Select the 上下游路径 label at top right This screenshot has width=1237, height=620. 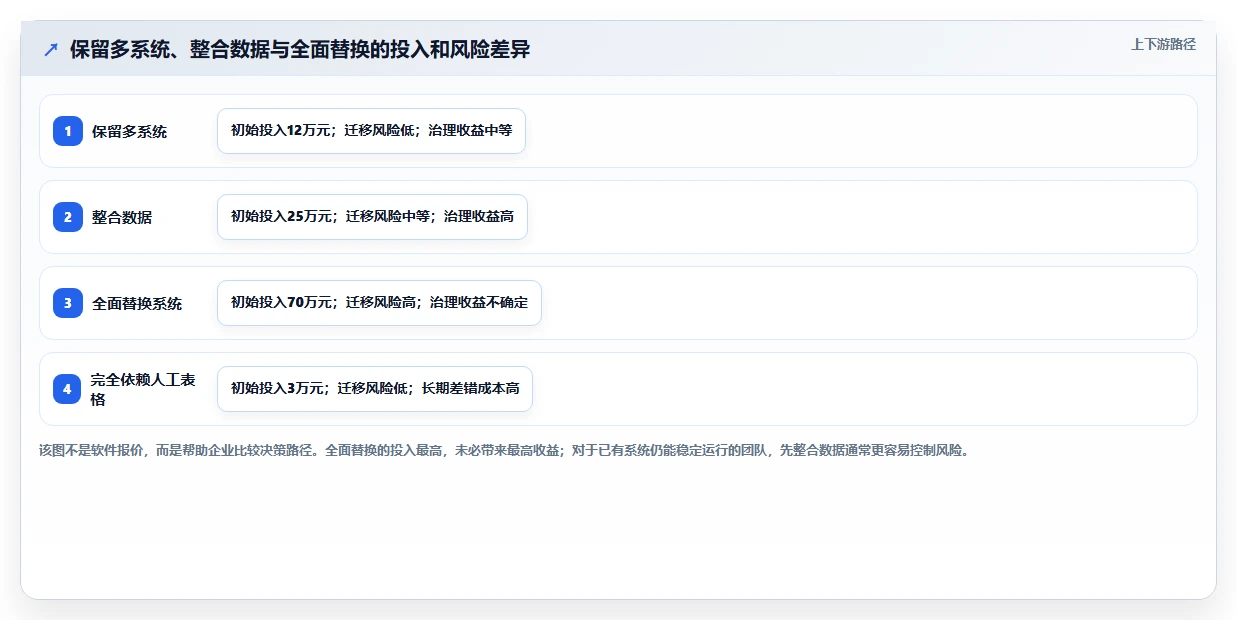(1163, 44)
